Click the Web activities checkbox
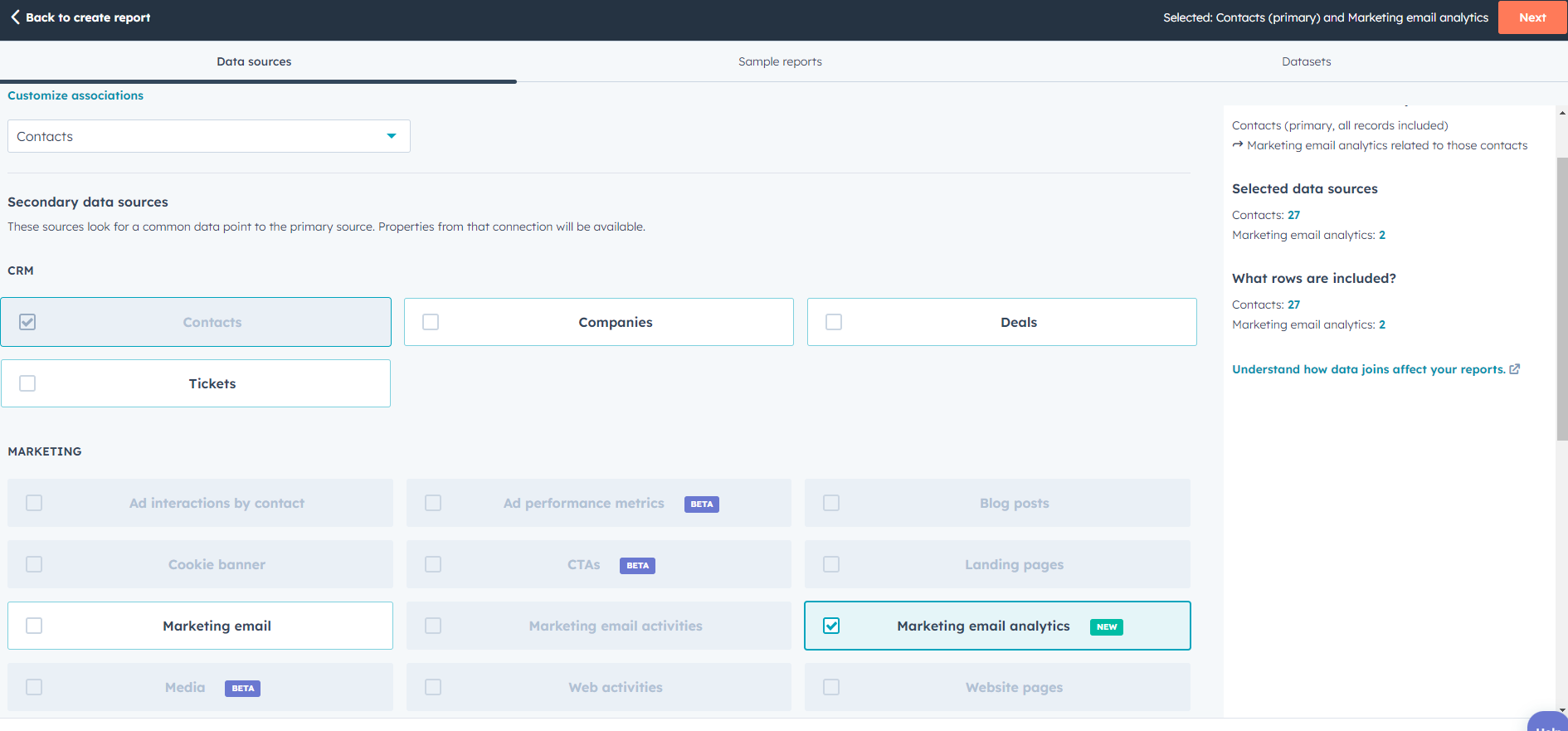 pyautogui.click(x=433, y=687)
